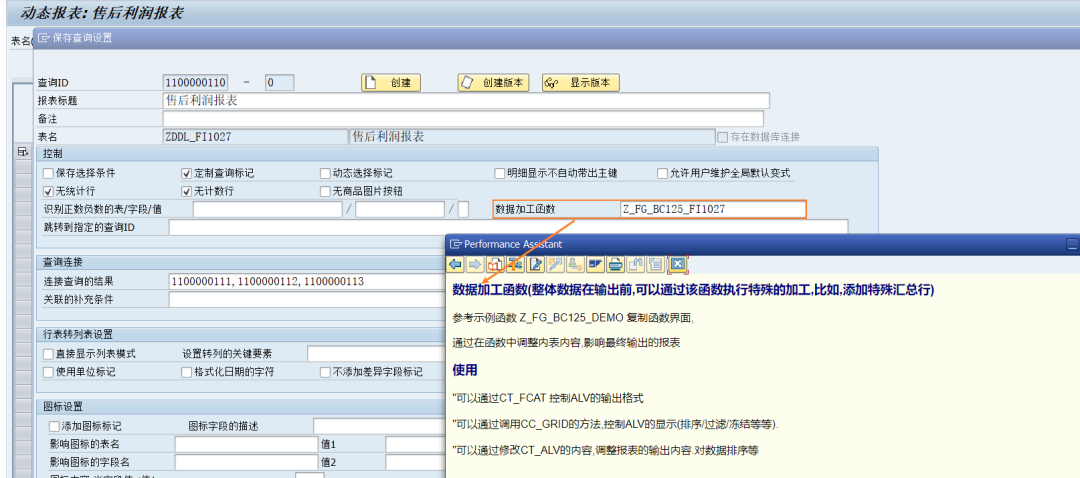Click 创建版本 button
This screenshot has height=478, width=1080.
tap(493, 83)
